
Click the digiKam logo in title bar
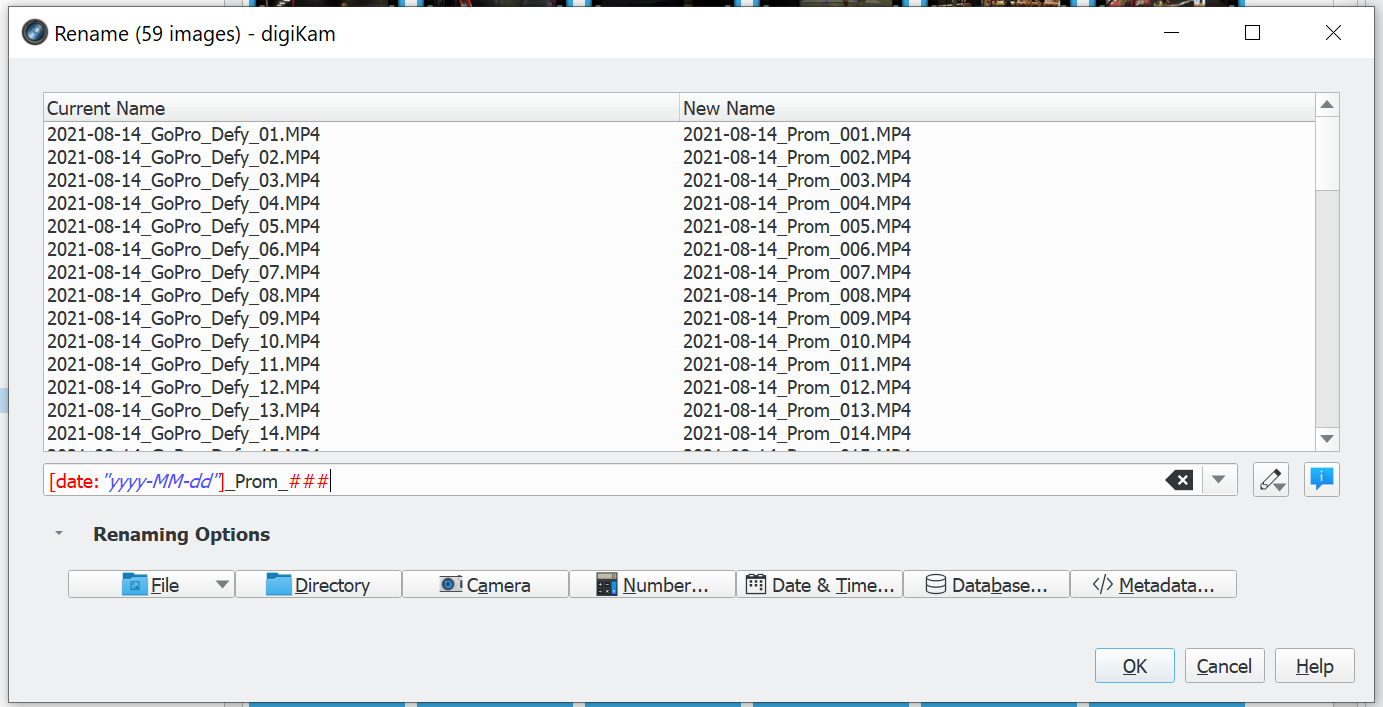(35, 33)
